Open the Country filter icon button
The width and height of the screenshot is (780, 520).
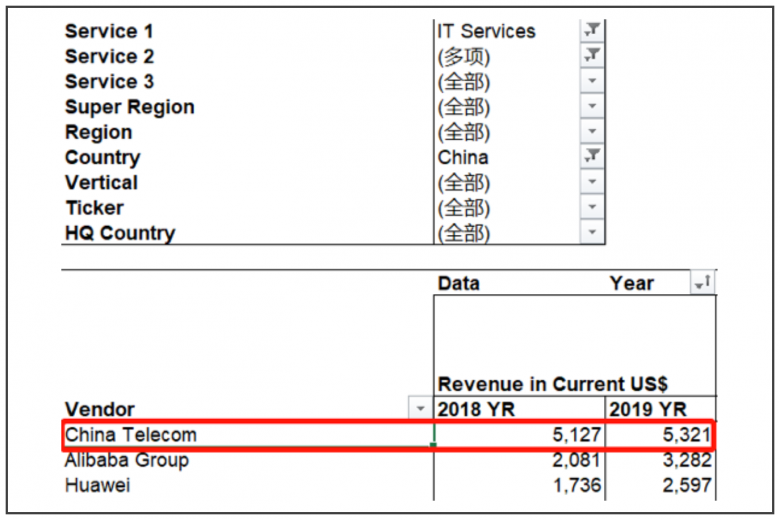coord(592,156)
